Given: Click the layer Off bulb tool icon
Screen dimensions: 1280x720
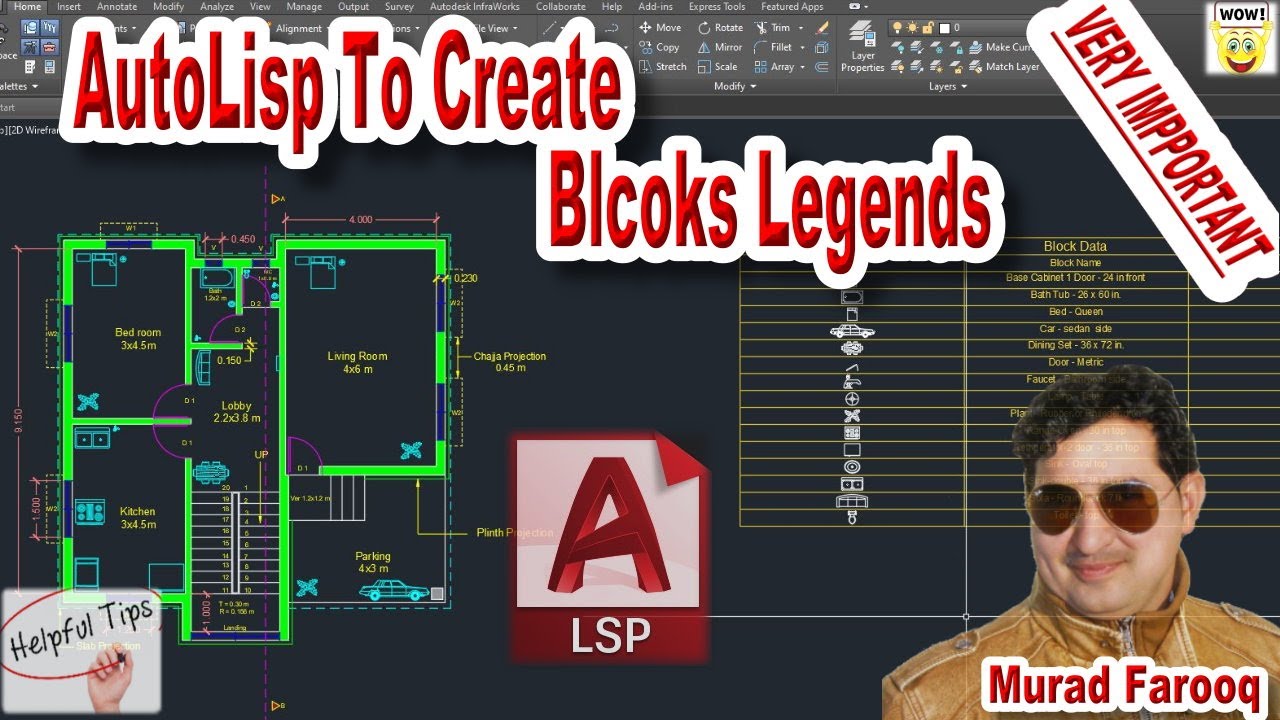Looking at the screenshot, I should pyautogui.click(x=898, y=47).
